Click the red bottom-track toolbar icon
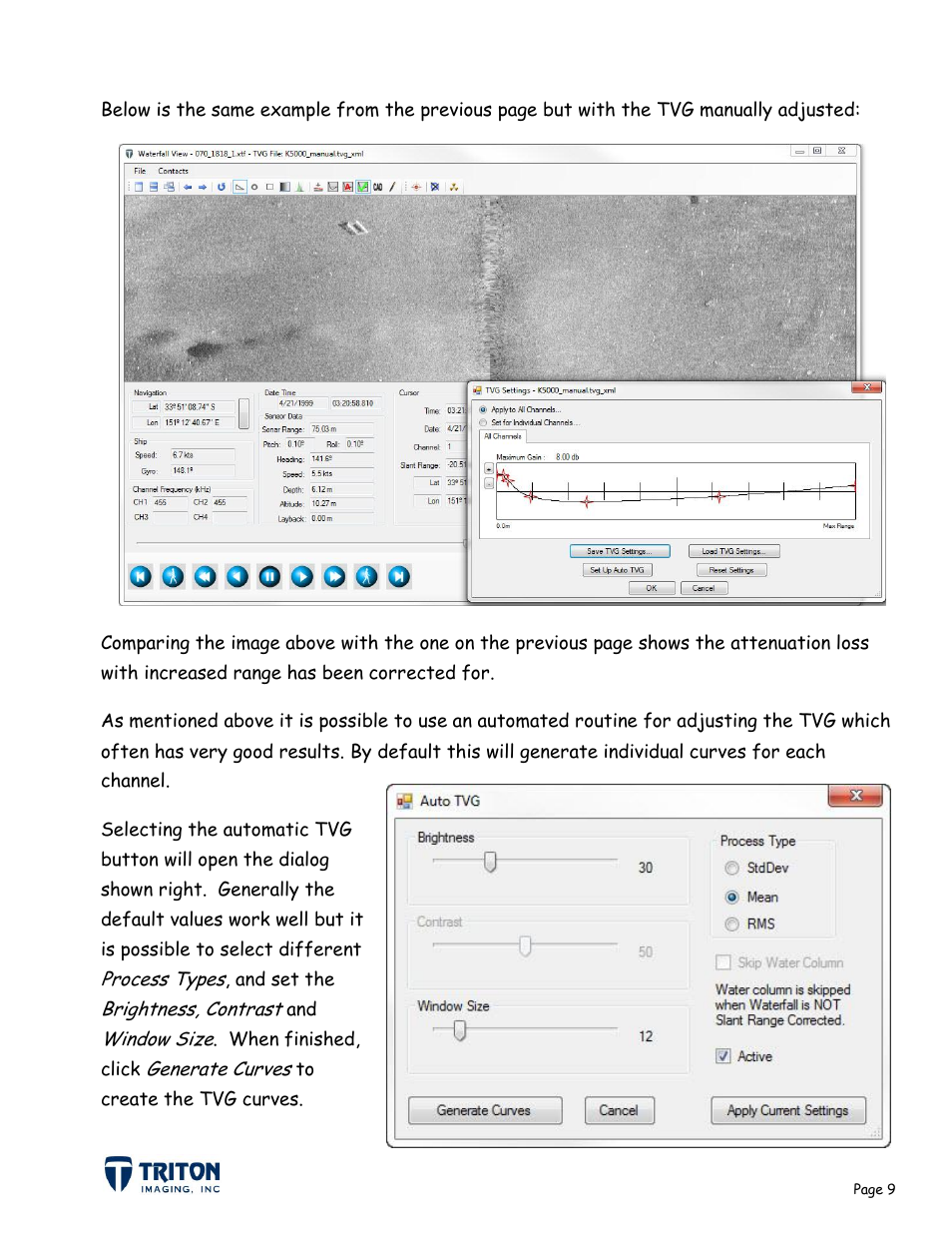 point(318,187)
